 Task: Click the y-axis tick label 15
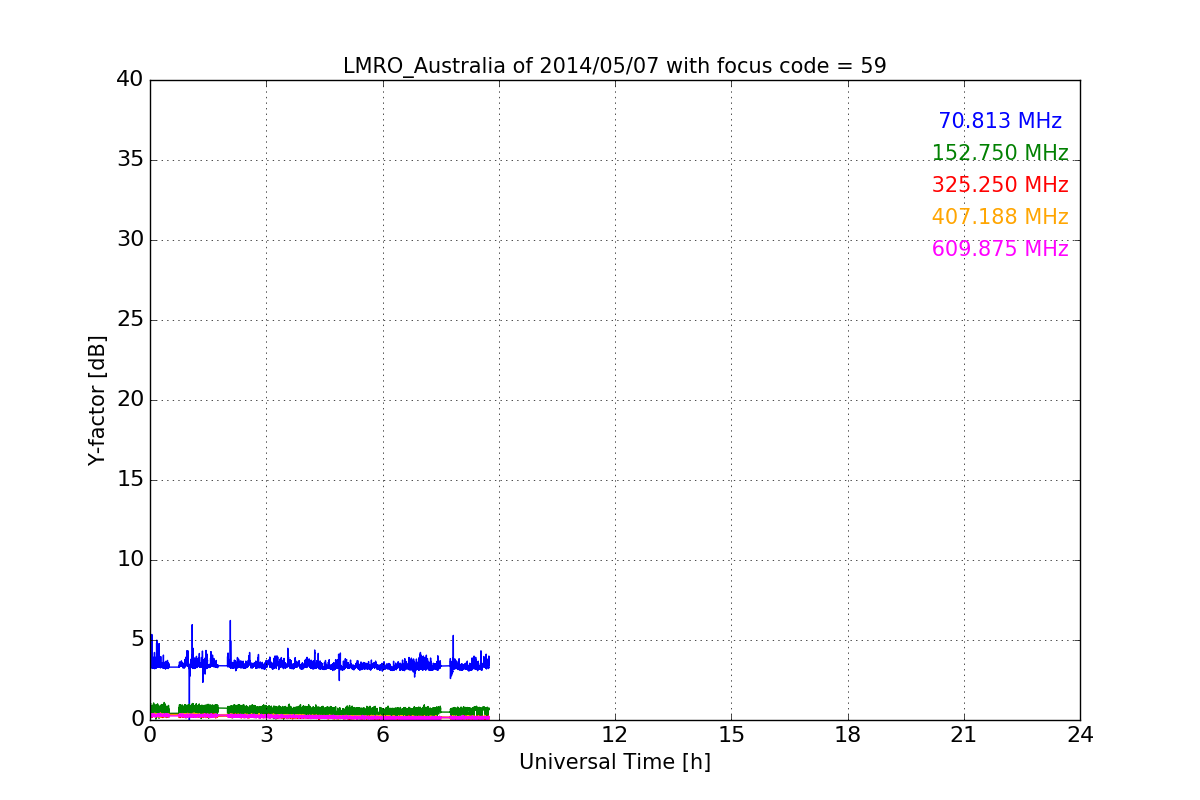click(x=130, y=479)
